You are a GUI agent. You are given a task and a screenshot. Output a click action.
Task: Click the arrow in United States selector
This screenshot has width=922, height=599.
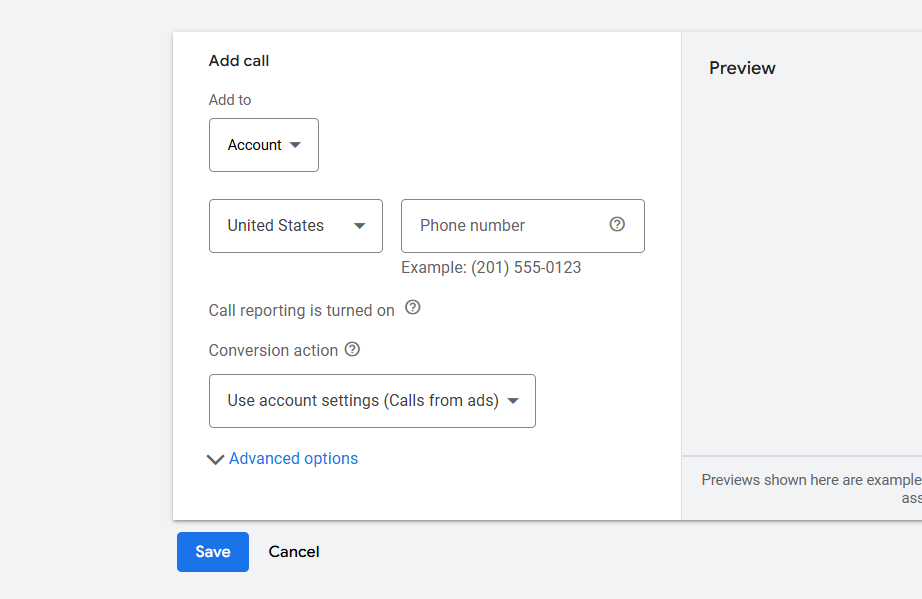tap(360, 226)
